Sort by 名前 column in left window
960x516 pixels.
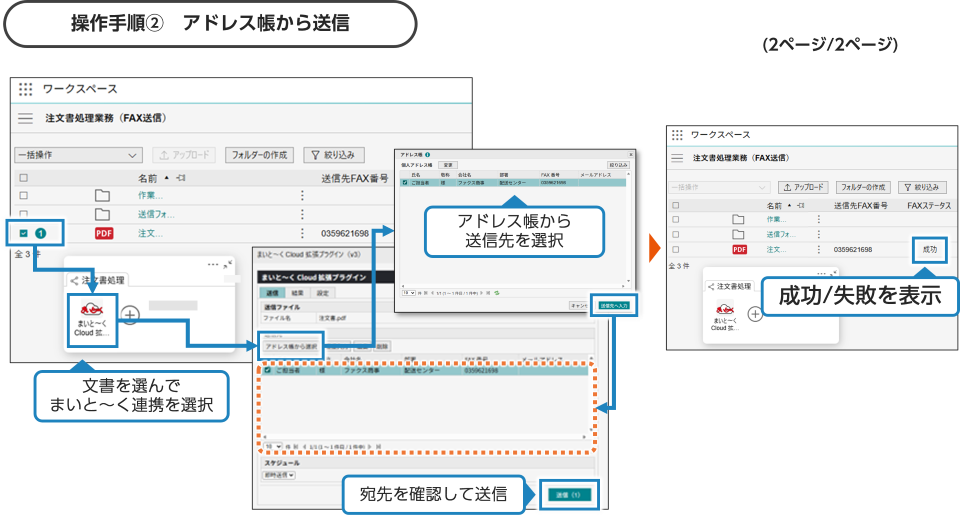point(148,178)
